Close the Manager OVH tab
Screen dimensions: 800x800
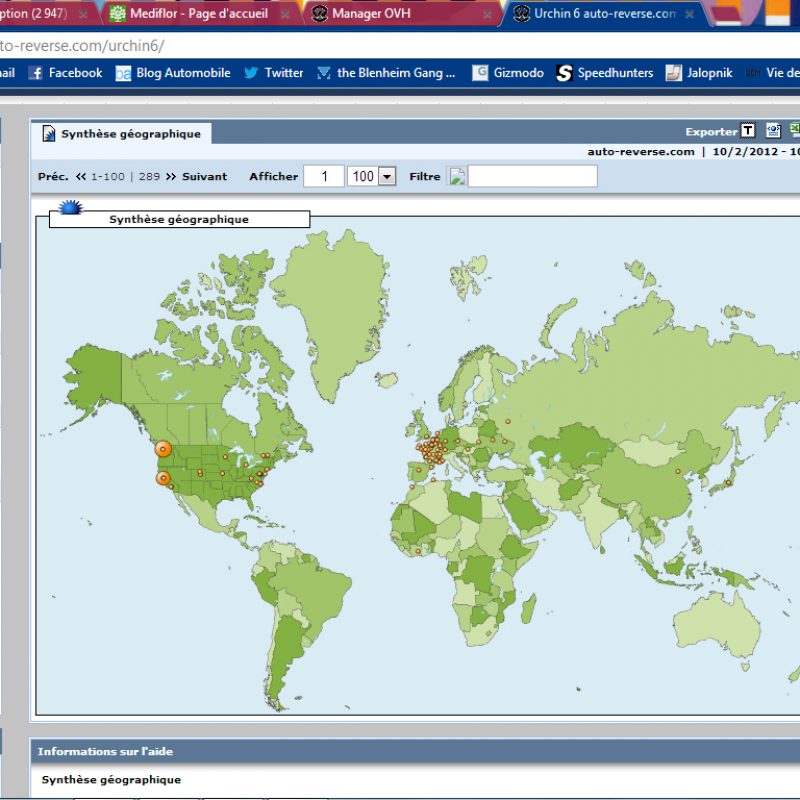click(488, 15)
